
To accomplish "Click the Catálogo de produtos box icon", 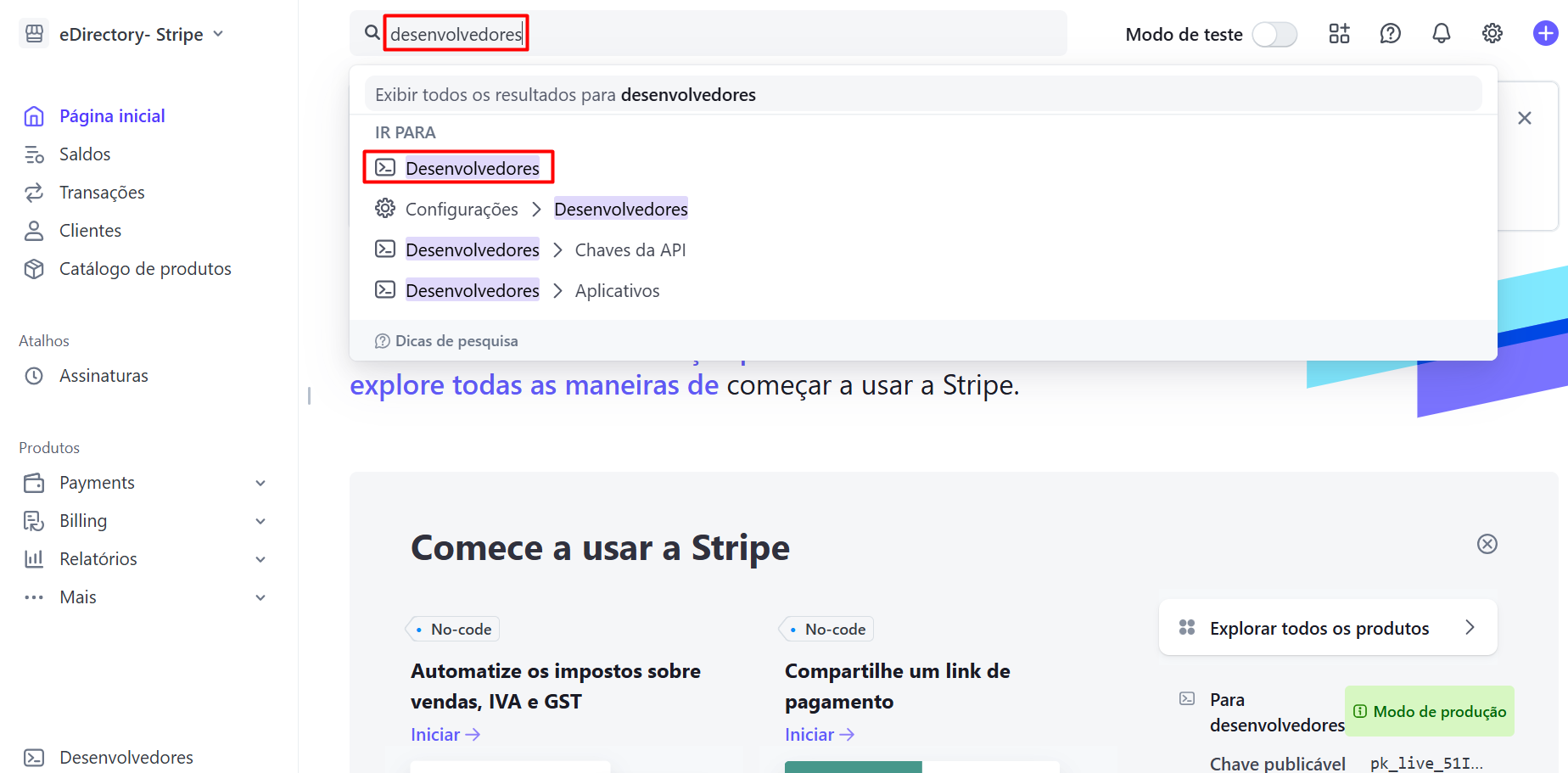I will click(x=34, y=269).
